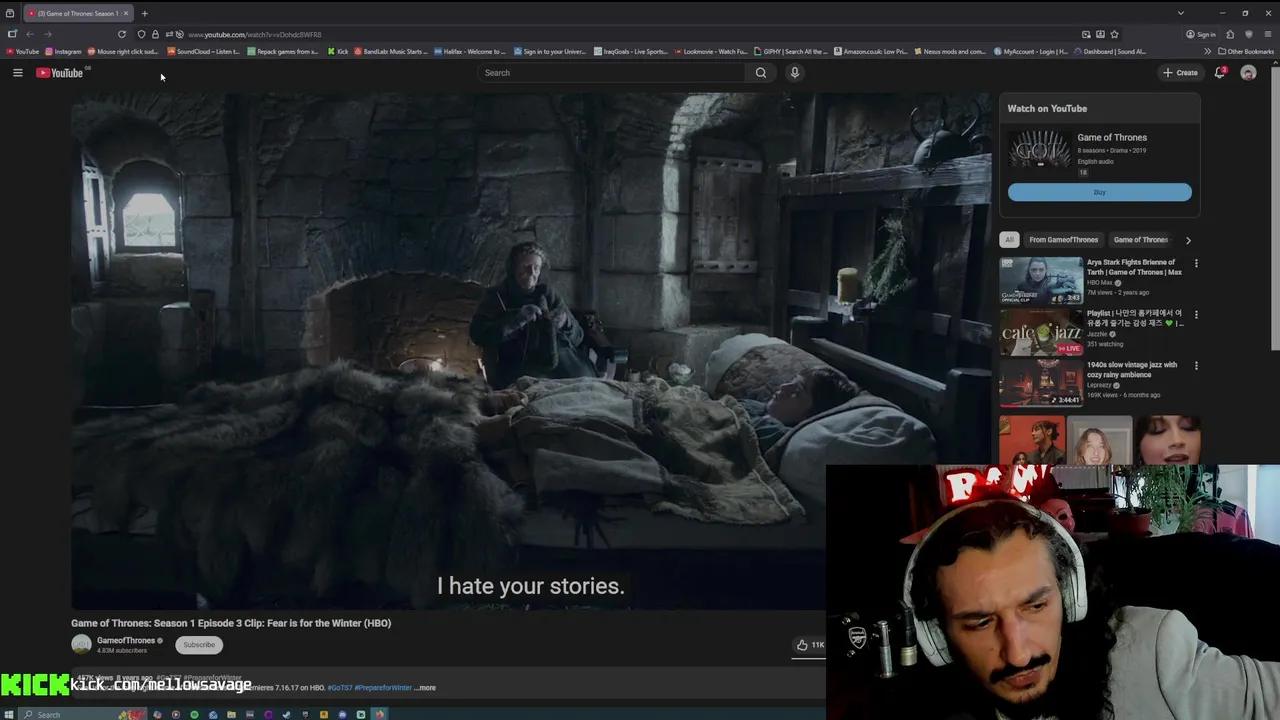This screenshot has height=720, width=1280.
Task: Click the Buy button for Game of Thrones
Action: (x=1099, y=192)
